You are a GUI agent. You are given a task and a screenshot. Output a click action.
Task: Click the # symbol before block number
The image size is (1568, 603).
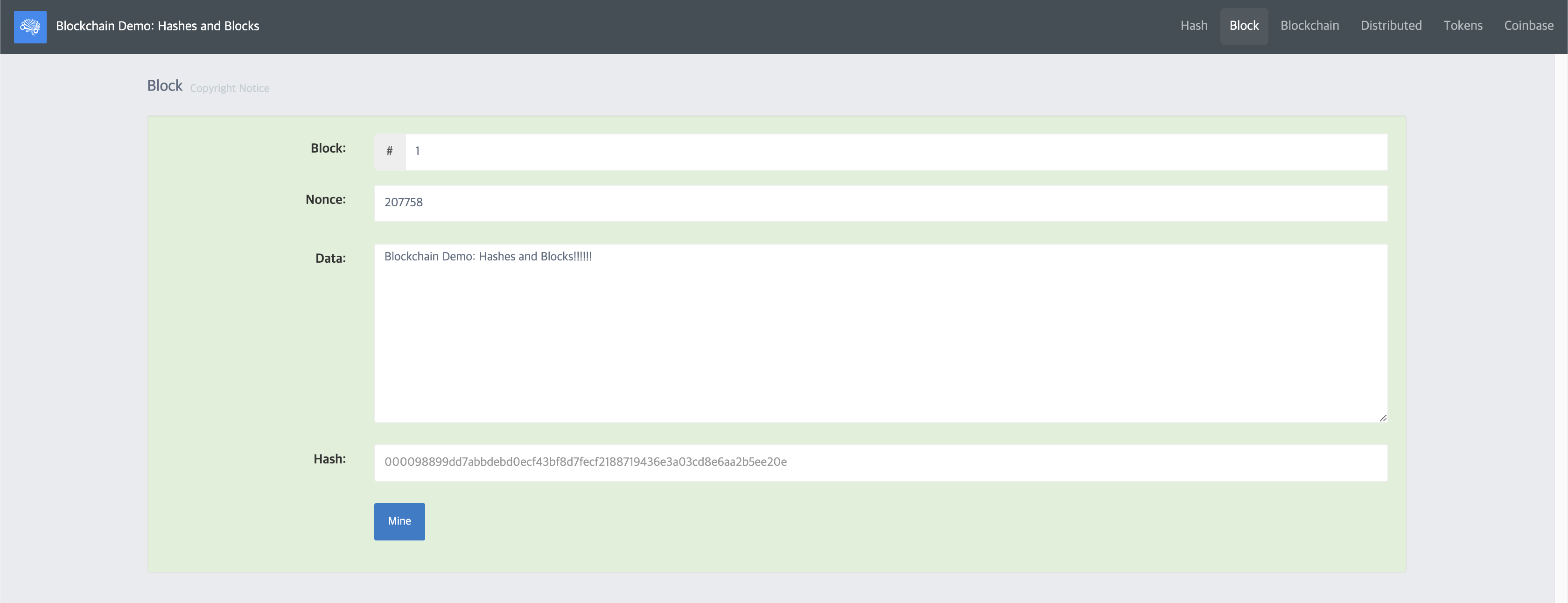pos(390,152)
